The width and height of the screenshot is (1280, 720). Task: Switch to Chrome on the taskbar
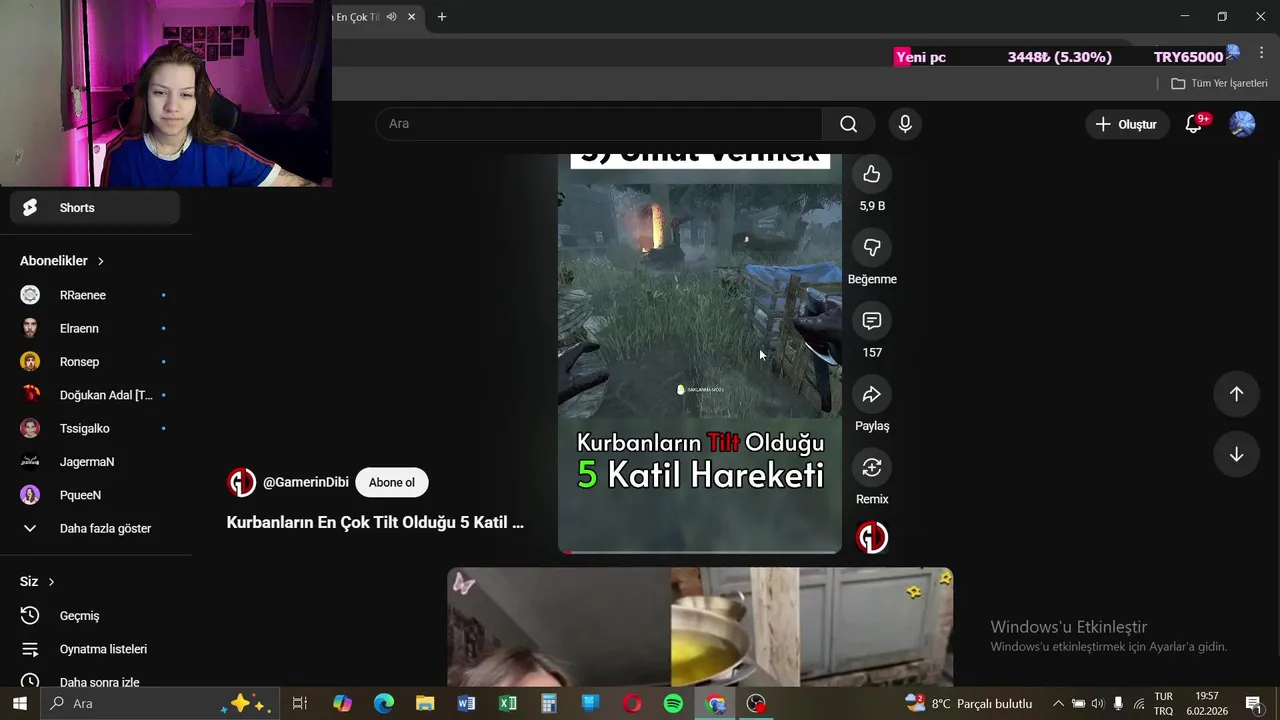point(715,704)
